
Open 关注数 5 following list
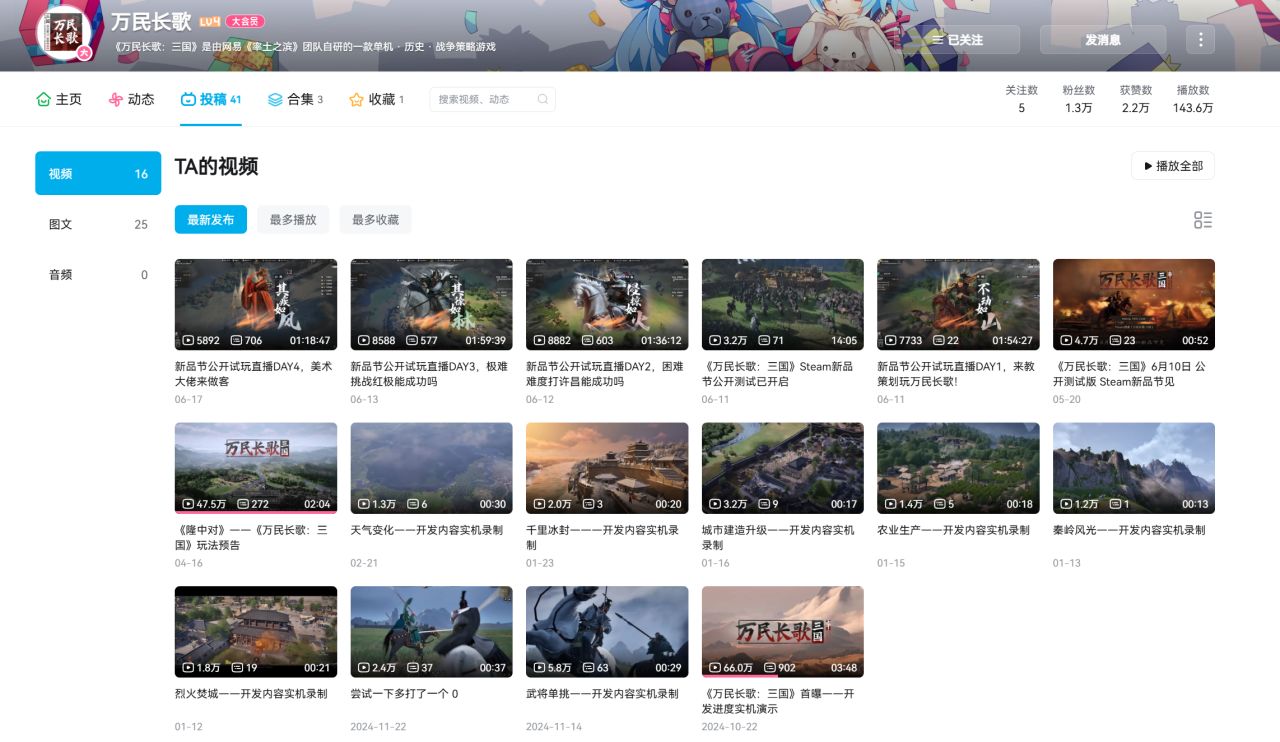click(1021, 99)
